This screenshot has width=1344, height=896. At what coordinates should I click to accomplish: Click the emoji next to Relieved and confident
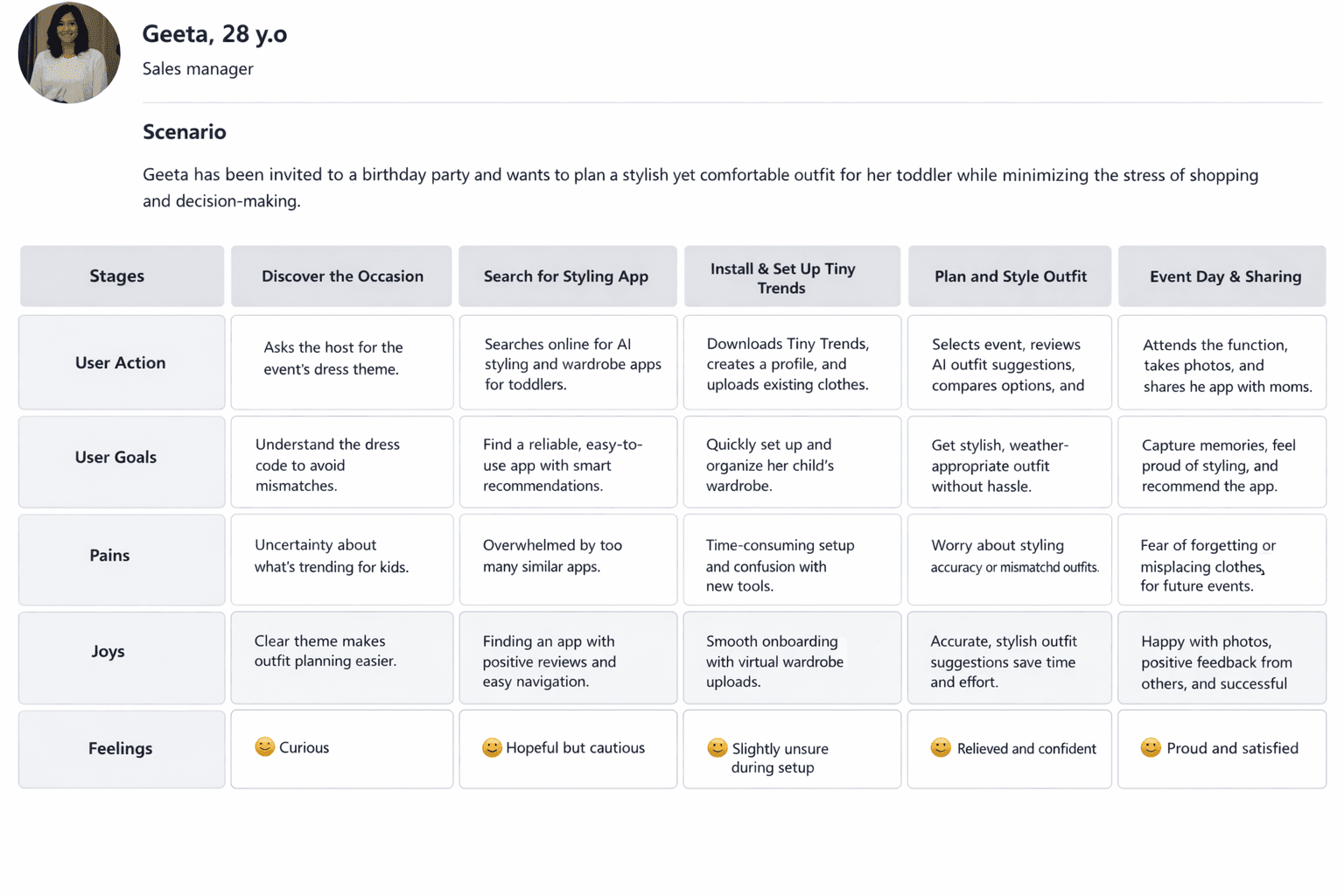point(941,747)
